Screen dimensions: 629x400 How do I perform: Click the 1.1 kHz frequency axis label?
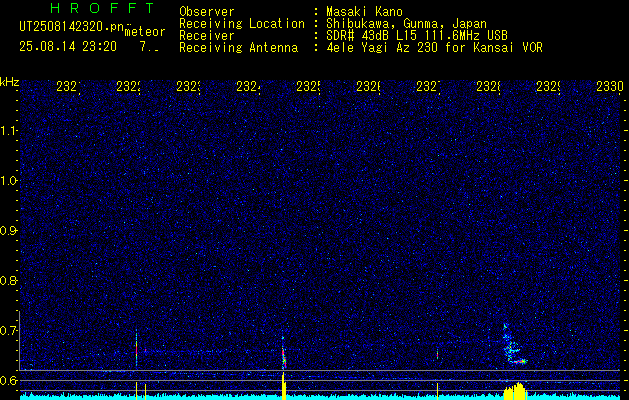coord(9,130)
